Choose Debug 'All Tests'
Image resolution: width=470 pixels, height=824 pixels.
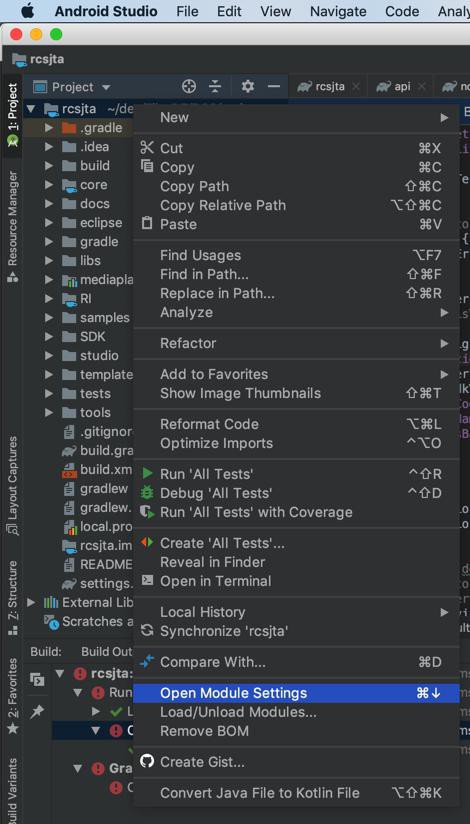(296, 492)
